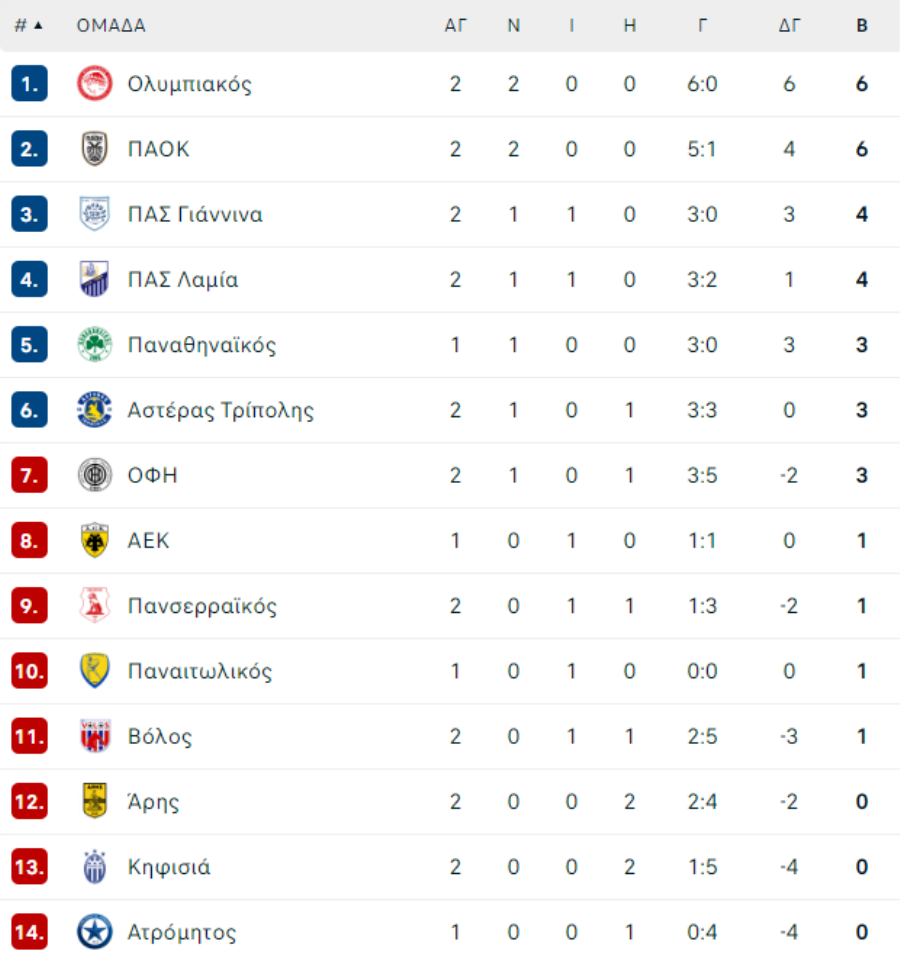Click the ΟΦΗ circular badge
Viewport: 900px width, 960px height.
94,474
